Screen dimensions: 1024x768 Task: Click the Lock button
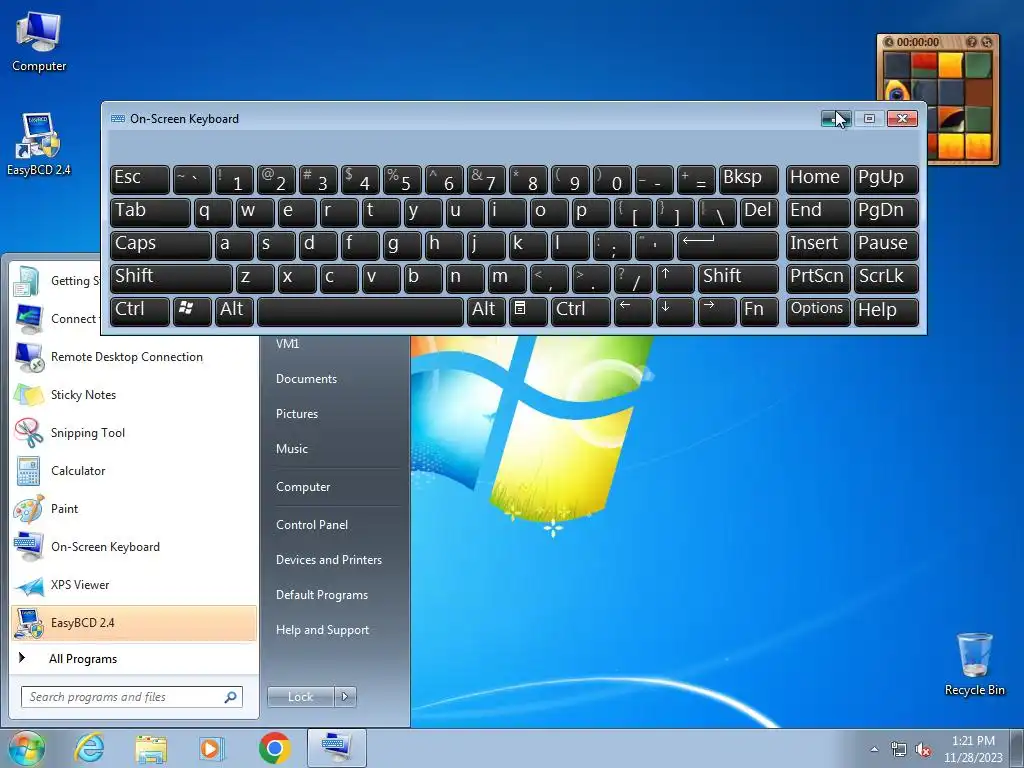[x=300, y=697]
